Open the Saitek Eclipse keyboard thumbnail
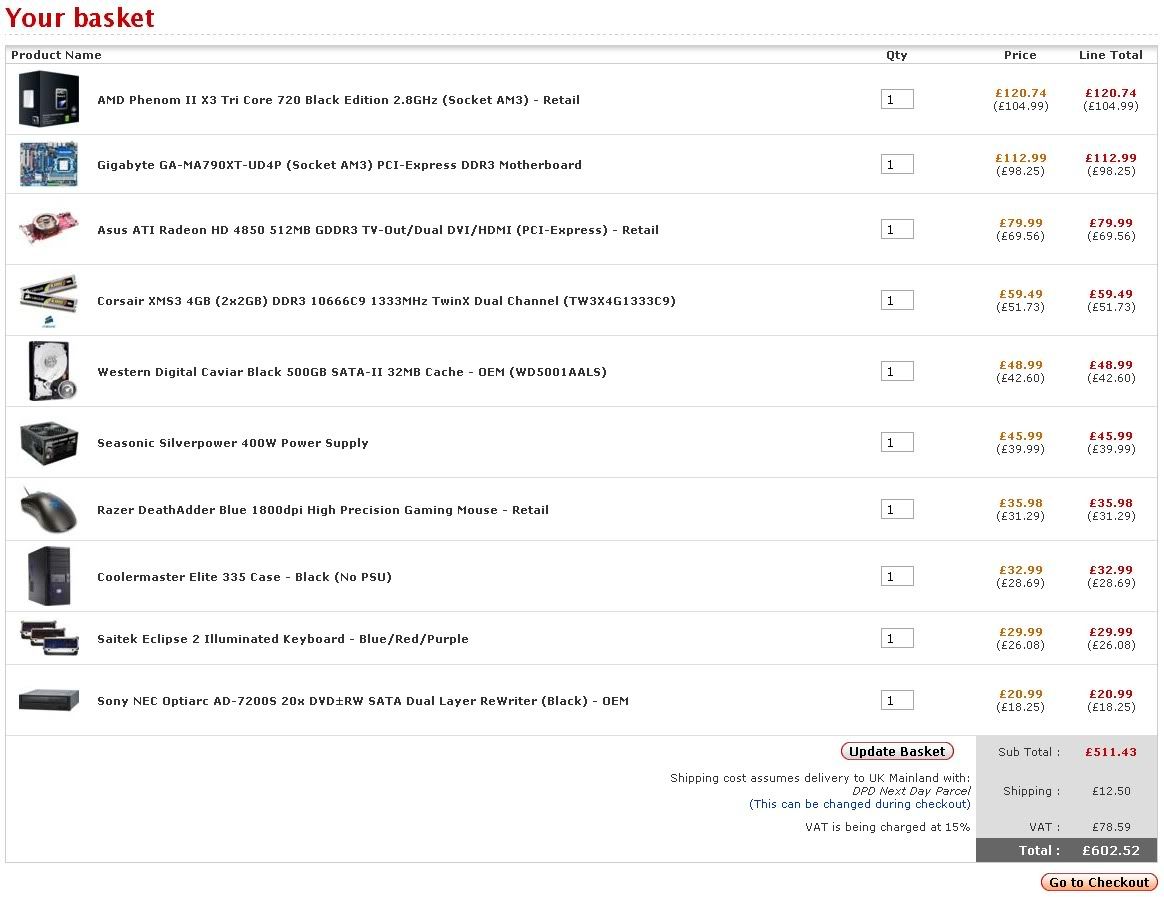Viewport: 1164px width, 897px height. pos(50,638)
